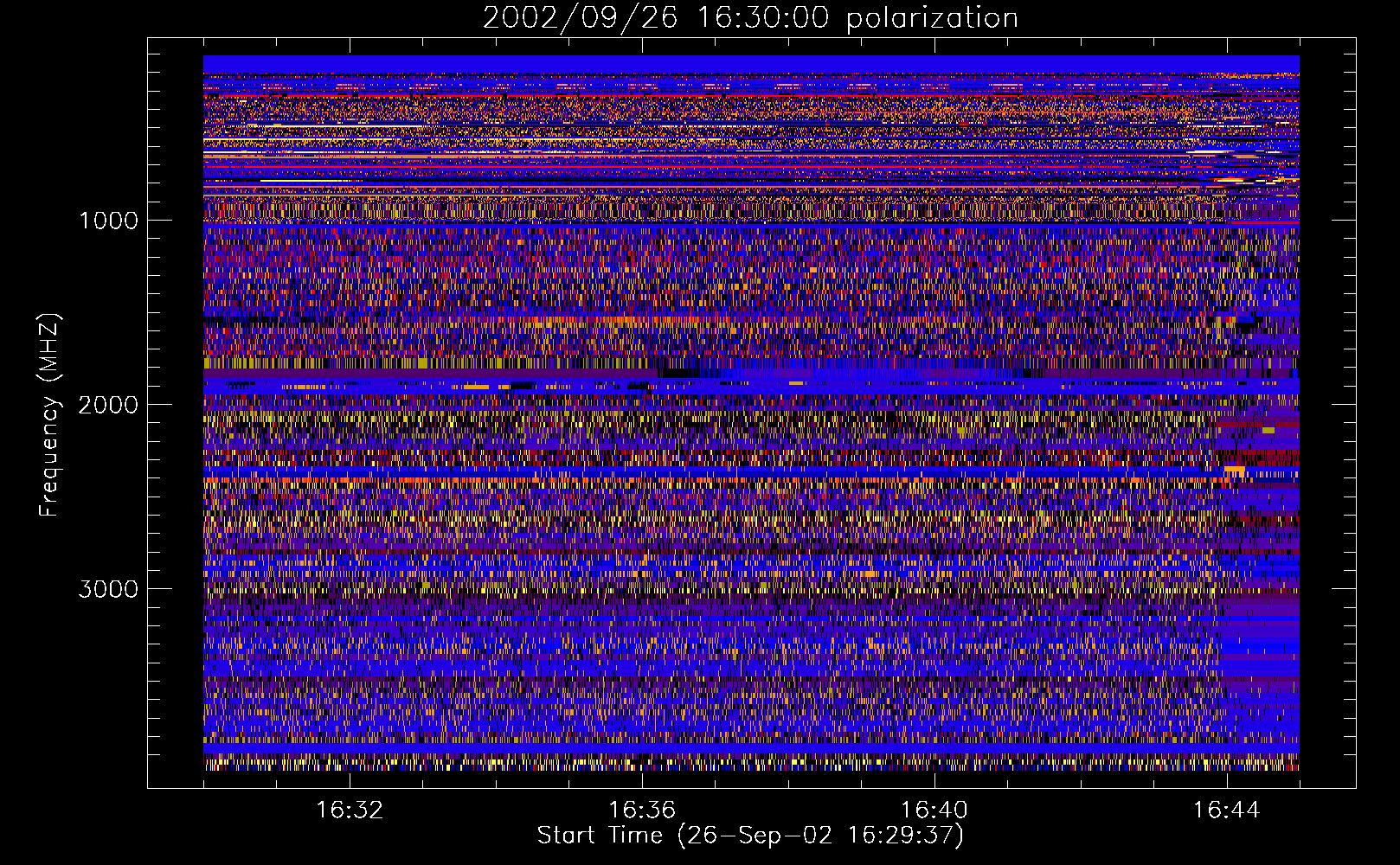Click the 16:44 time tick label
This screenshot has width=1400, height=865.
1227,811
